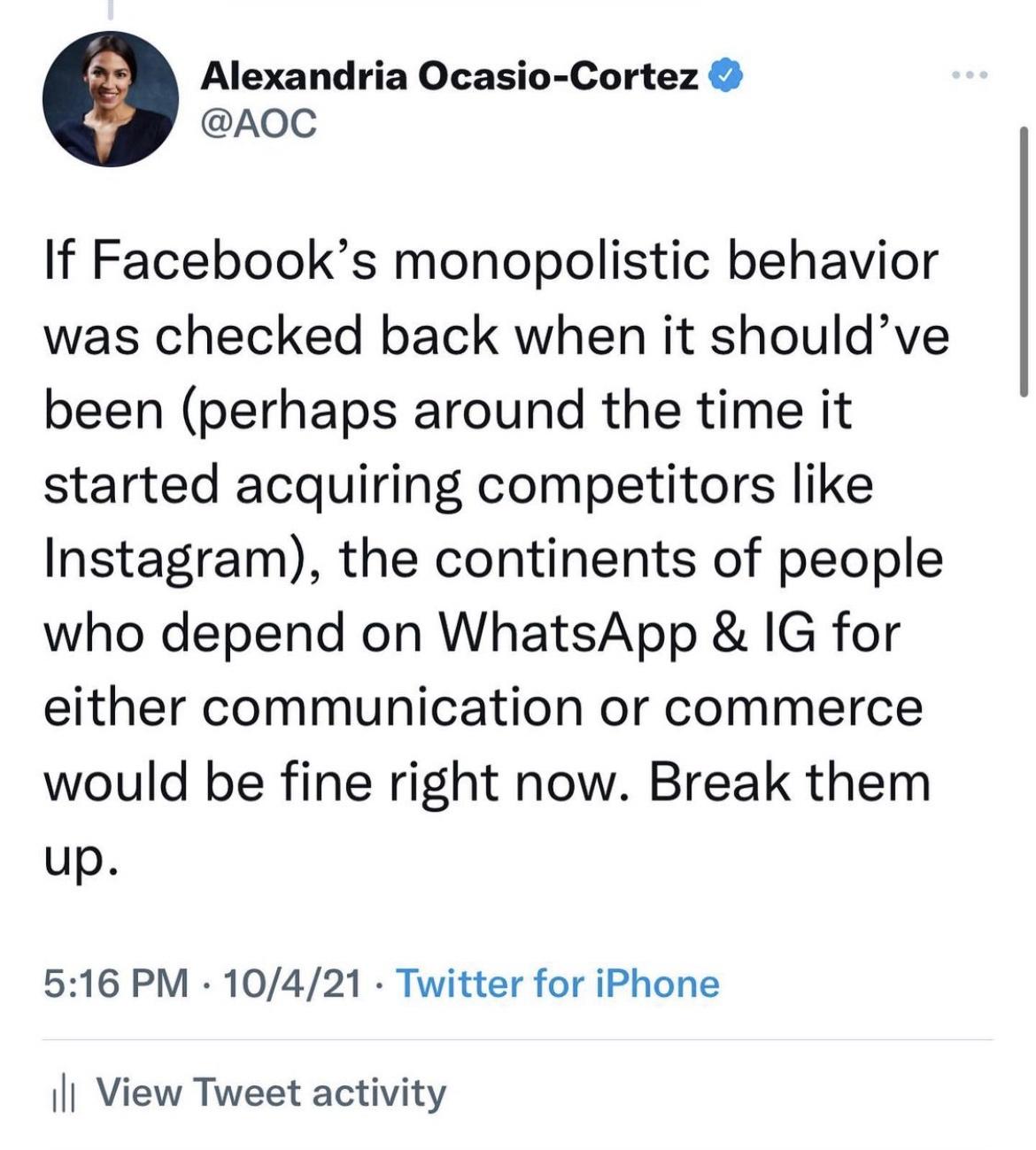Tap the 5:16 PM timestamp
Viewport: 1036px width, 1150px height.
[116, 984]
